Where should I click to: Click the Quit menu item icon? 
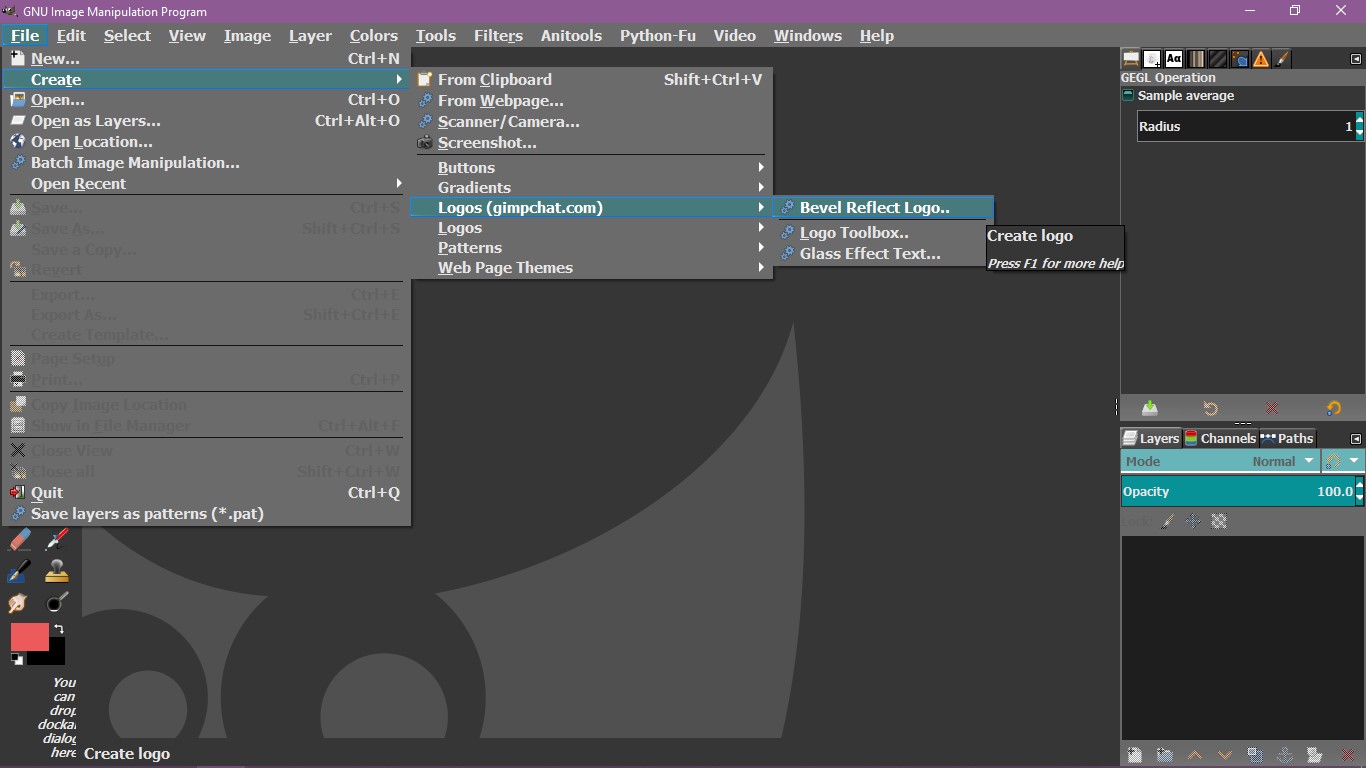tap(18, 492)
